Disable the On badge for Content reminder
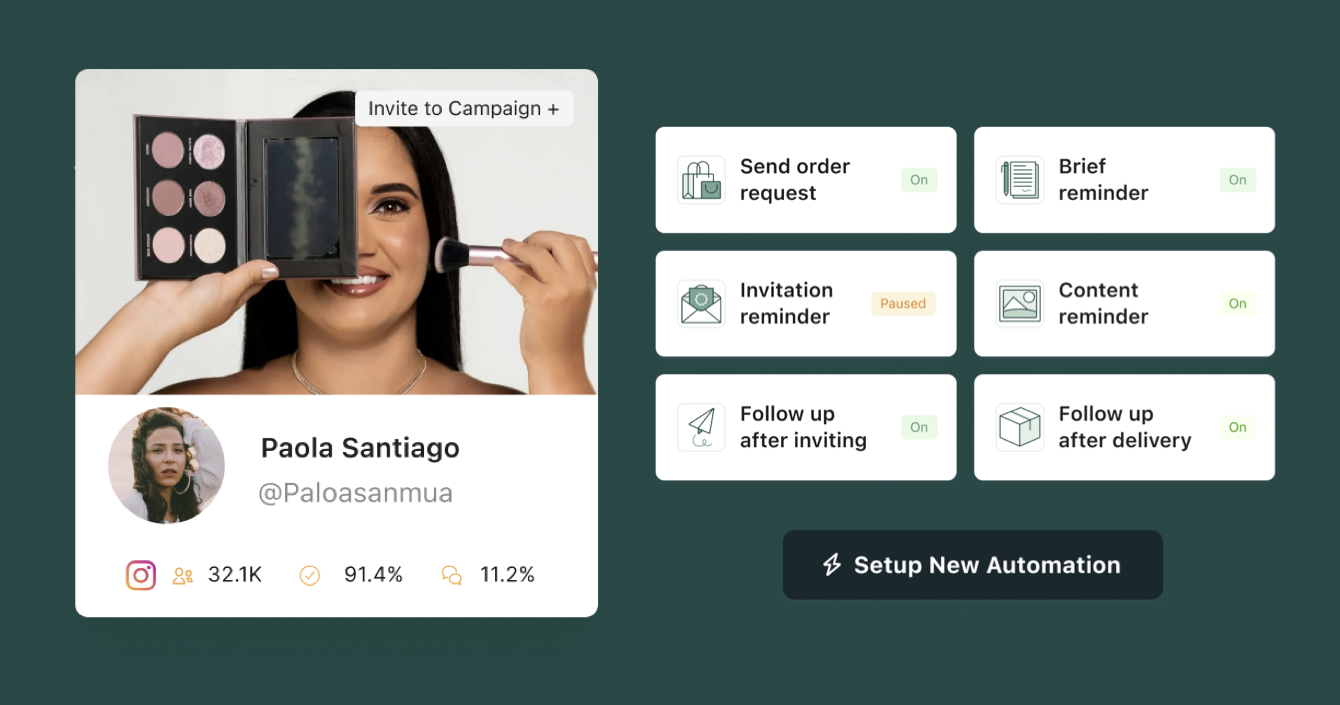The height and width of the screenshot is (705, 1340). point(1238,304)
